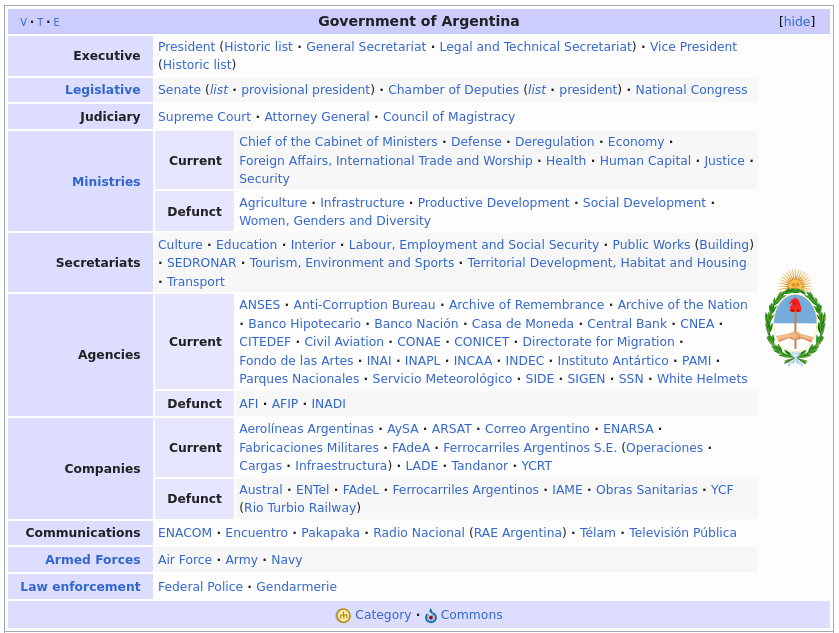Open Foreign Affairs, International Trade and Worship
Image resolution: width=839 pixels, height=633 pixels.
pyautogui.click(x=386, y=161)
